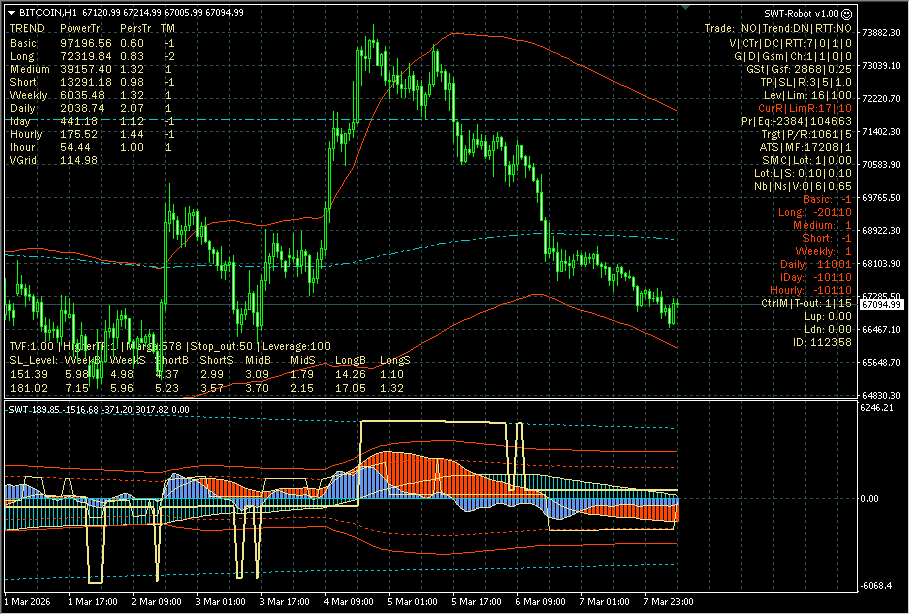Click the Ldn: 0.00 label

coord(828,330)
